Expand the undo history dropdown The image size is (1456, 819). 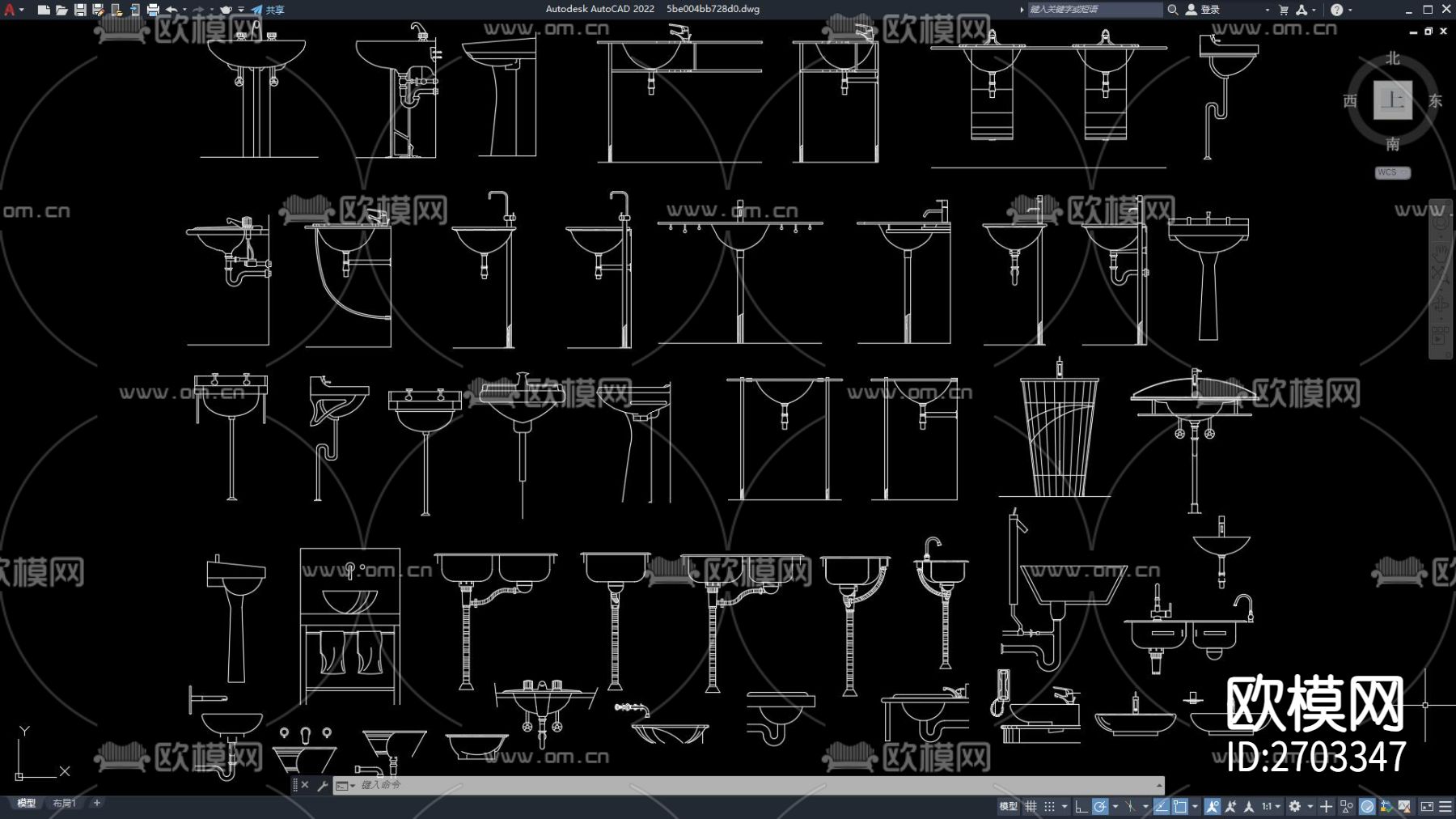pos(184,10)
